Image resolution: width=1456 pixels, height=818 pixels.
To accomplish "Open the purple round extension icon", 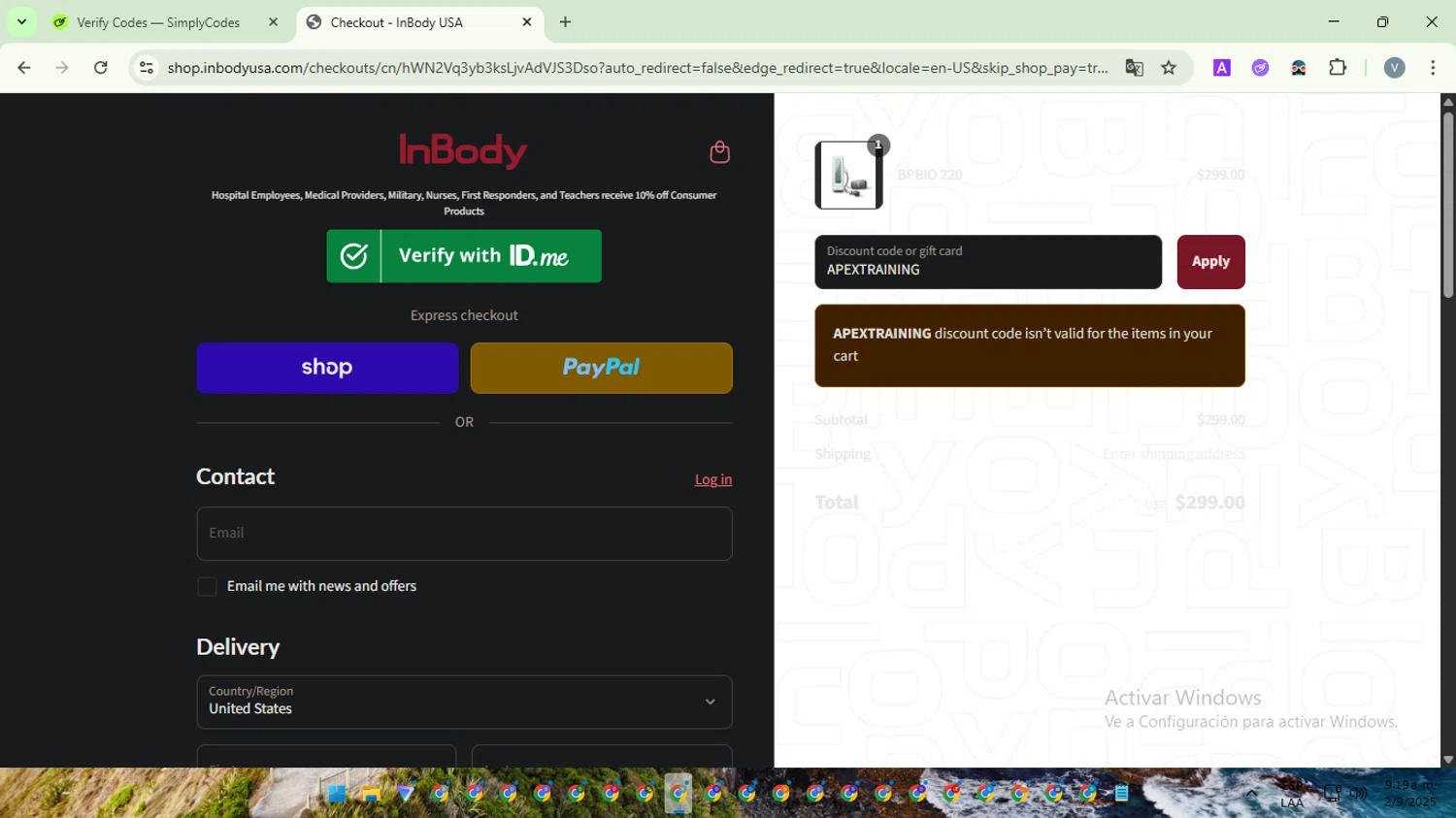I will click(1260, 68).
